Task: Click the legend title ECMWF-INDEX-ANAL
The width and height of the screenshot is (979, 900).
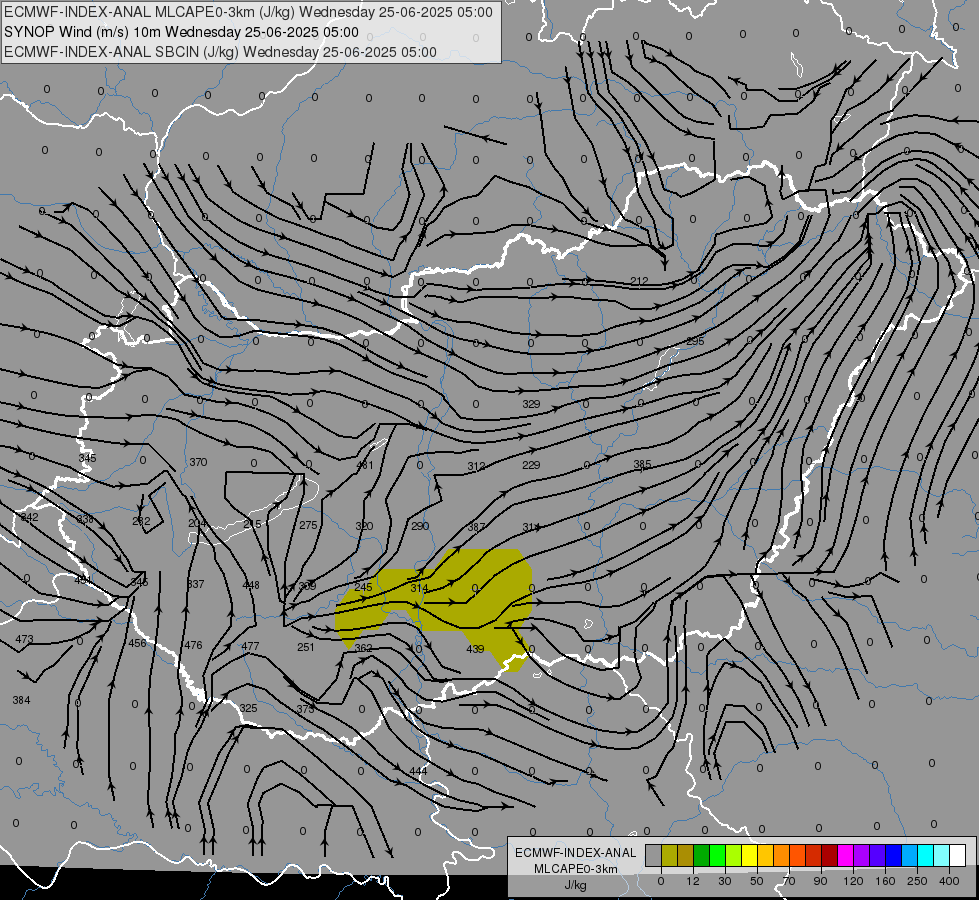Action: (x=576, y=853)
